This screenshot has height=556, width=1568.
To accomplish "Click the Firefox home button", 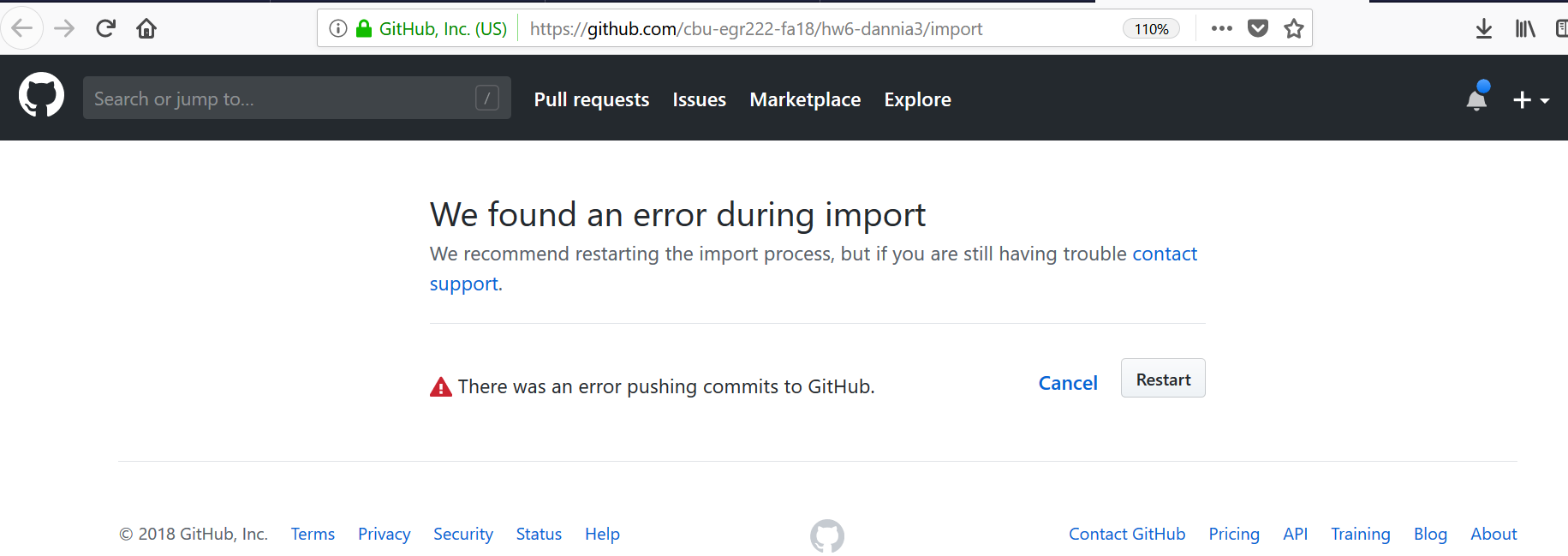I will (146, 27).
